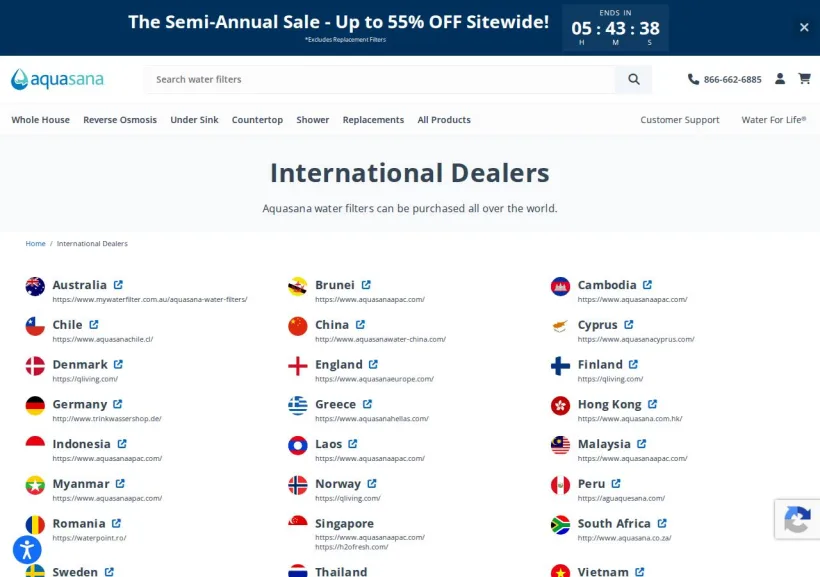Screen dimensions: 820x577
Task: Click the Aquasana logo
Action: click(58, 80)
